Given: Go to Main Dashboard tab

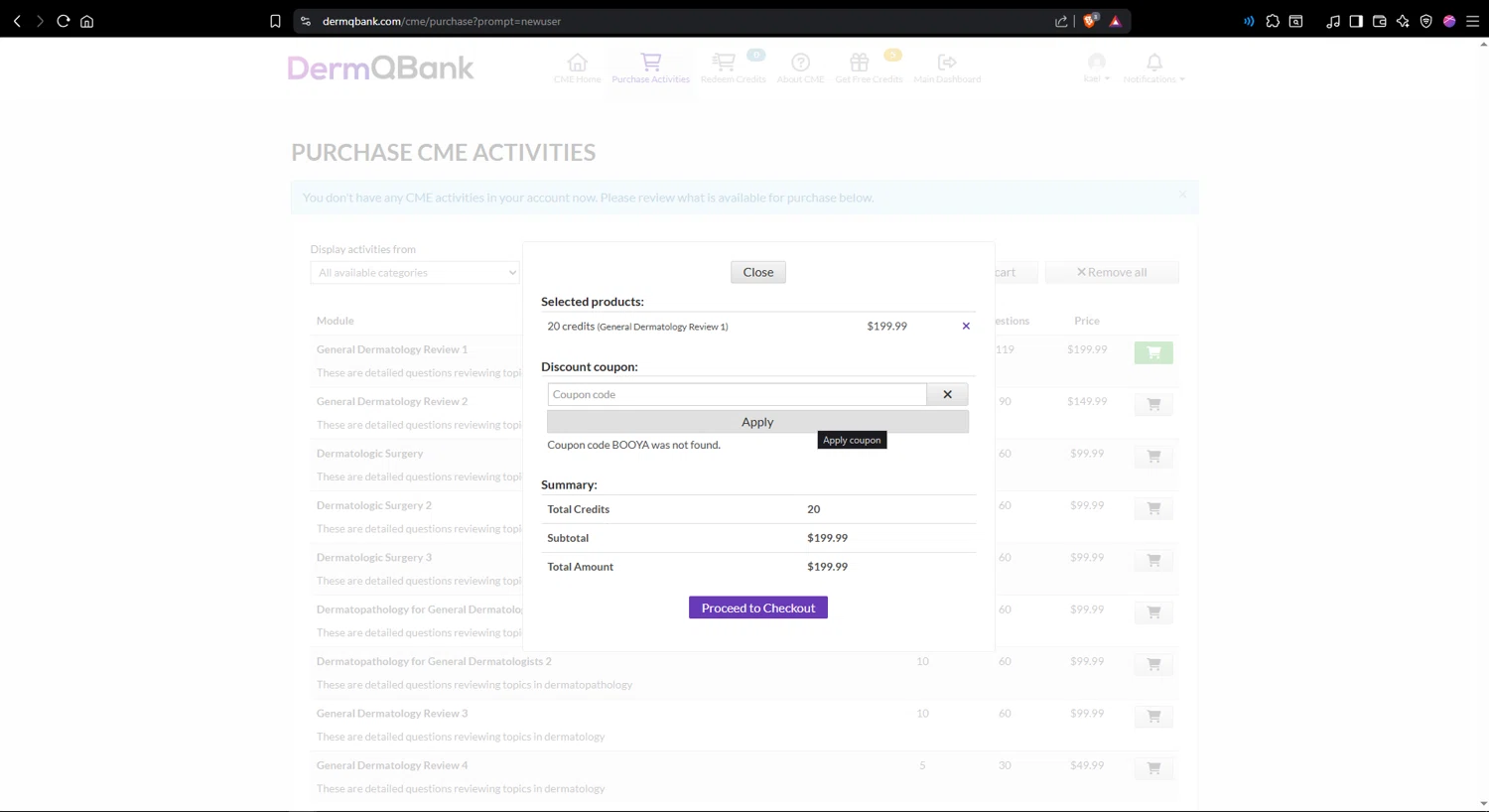Looking at the screenshot, I should point(947,68).
